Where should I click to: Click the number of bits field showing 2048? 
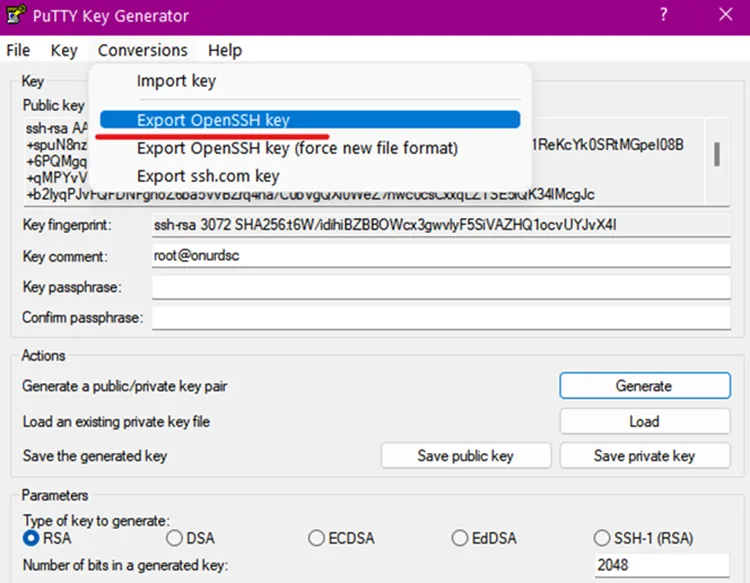click(x=662, y=565)
